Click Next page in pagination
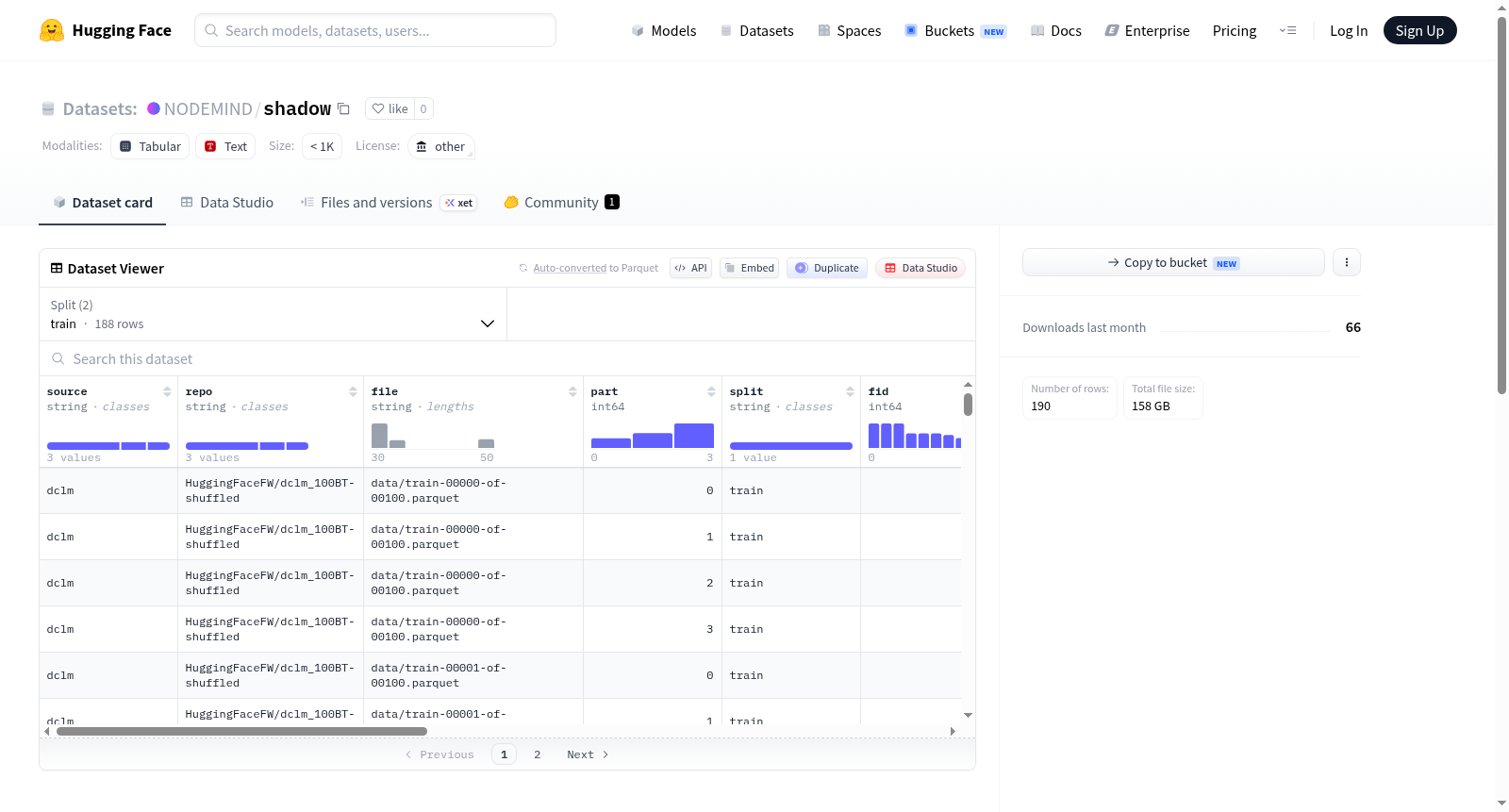 (x=588, y=754)
